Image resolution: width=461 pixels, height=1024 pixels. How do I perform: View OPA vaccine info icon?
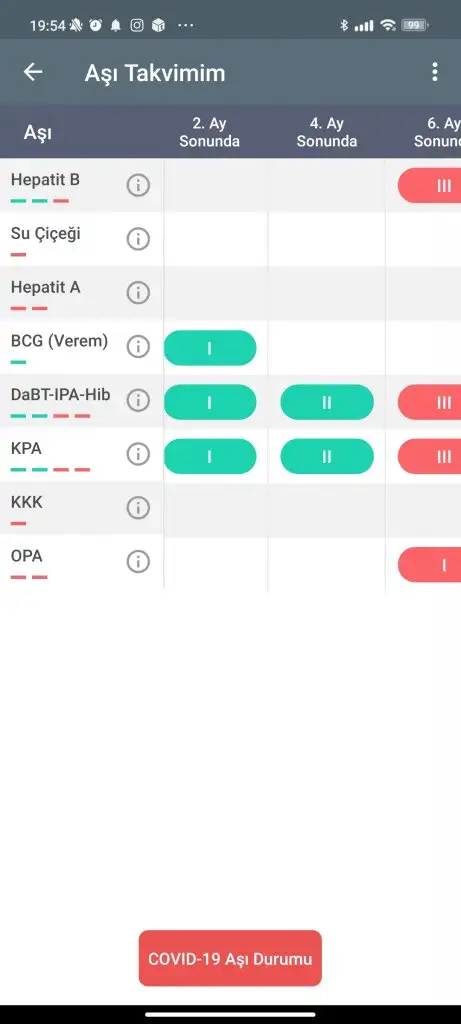click(138, 561)
